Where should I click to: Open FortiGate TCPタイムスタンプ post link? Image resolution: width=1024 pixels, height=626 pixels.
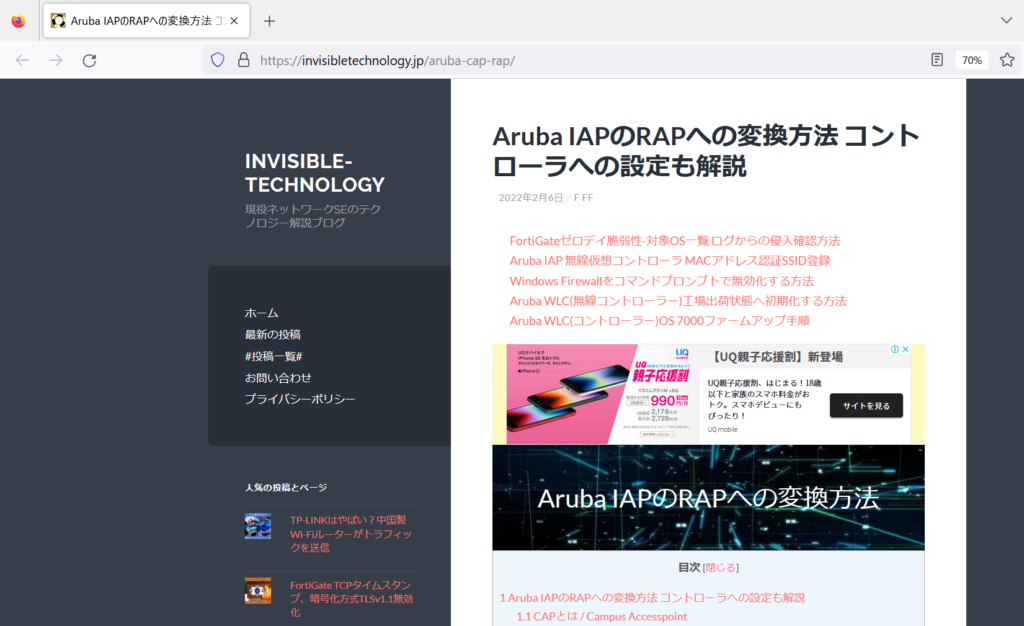[x=351, y=599]
